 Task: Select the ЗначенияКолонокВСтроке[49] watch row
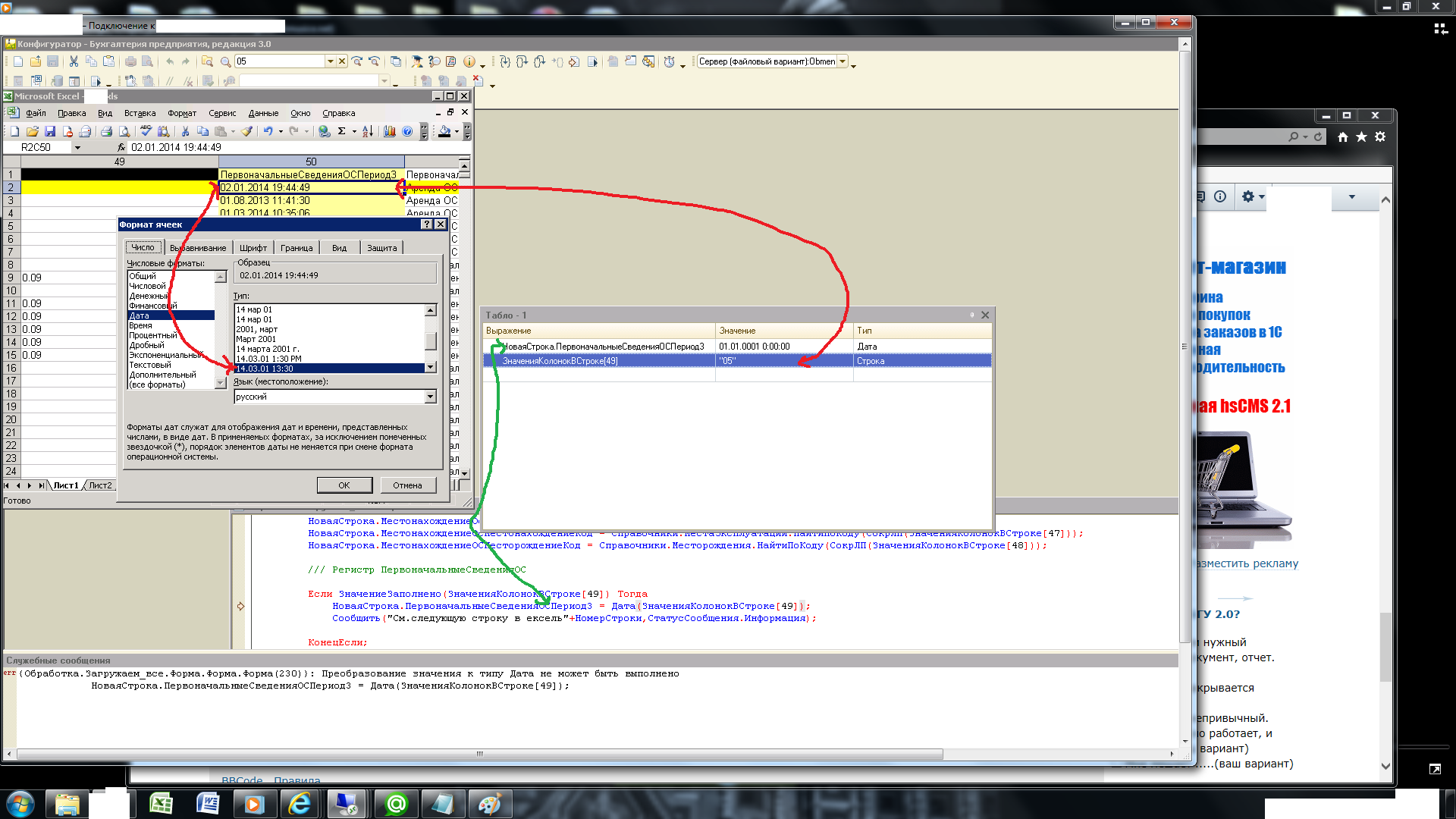737,361
